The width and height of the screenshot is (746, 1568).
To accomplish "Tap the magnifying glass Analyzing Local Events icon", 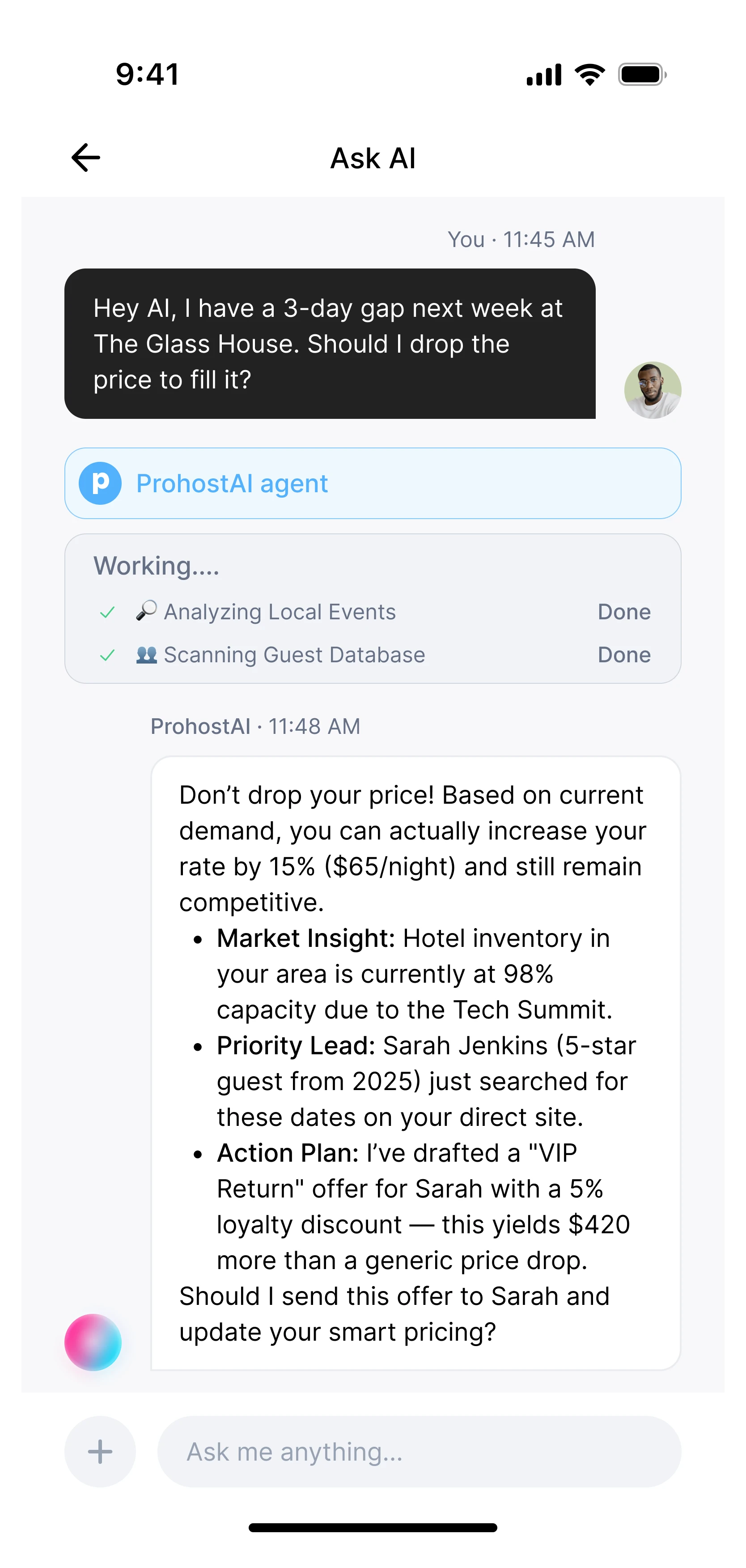I will pyautogui.click(x=146, y=610).
